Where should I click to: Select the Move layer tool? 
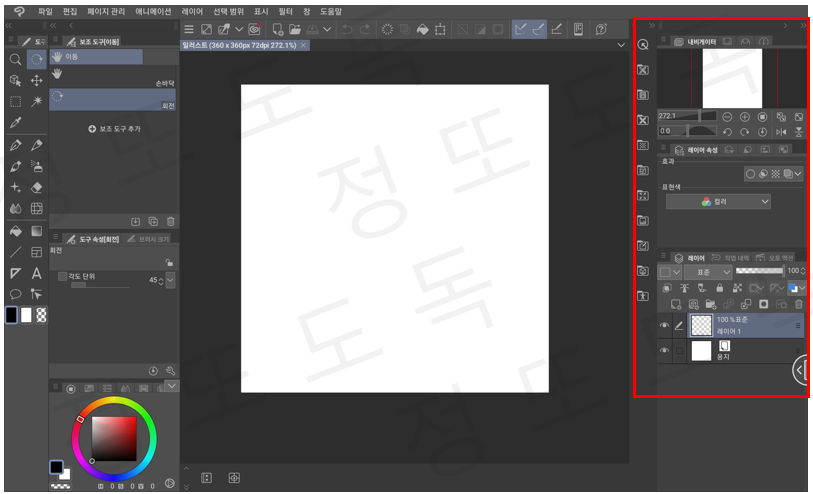tap(37, 80)
